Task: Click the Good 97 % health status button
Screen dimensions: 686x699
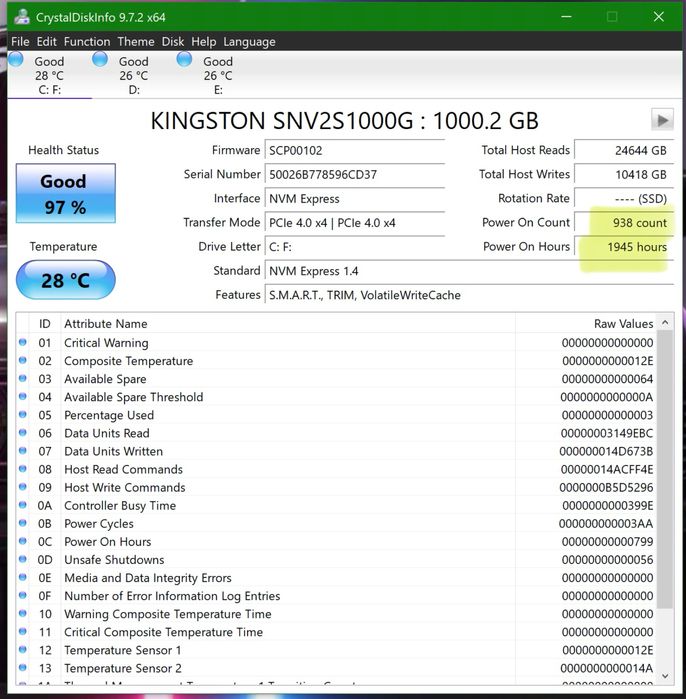Action: tap(66, 193)
